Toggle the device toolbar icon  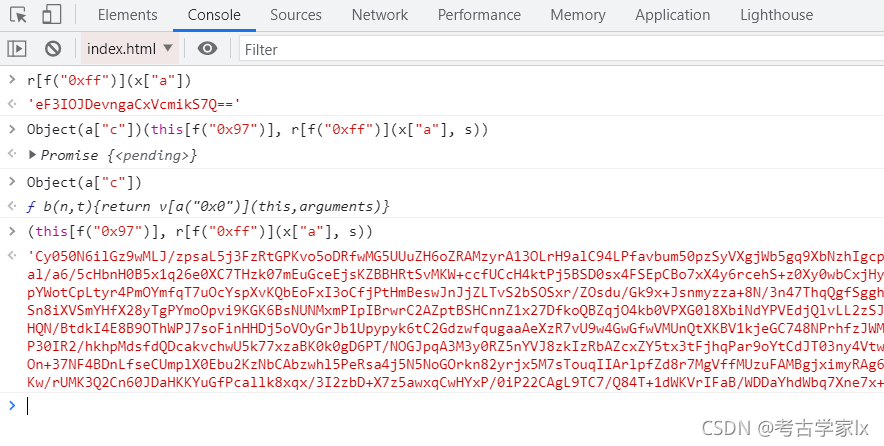click(x=51, y=15)
